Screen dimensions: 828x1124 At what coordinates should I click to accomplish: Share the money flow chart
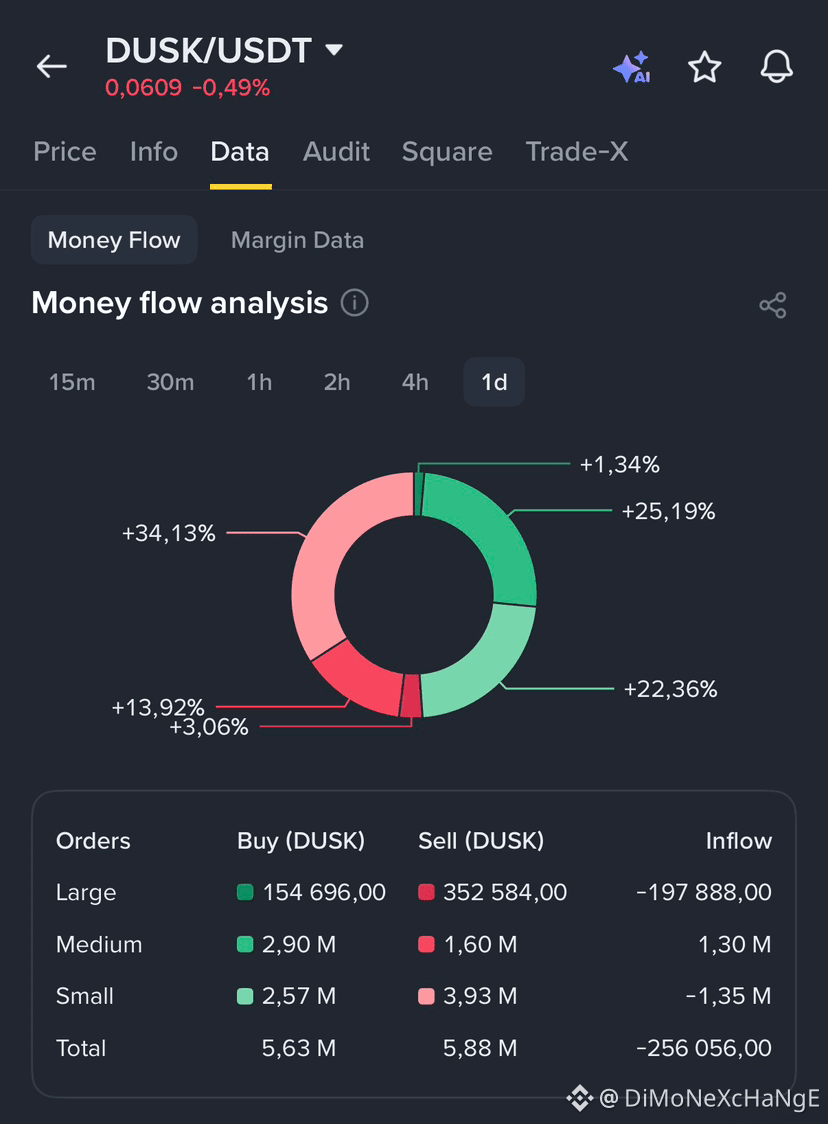[773, 305]
